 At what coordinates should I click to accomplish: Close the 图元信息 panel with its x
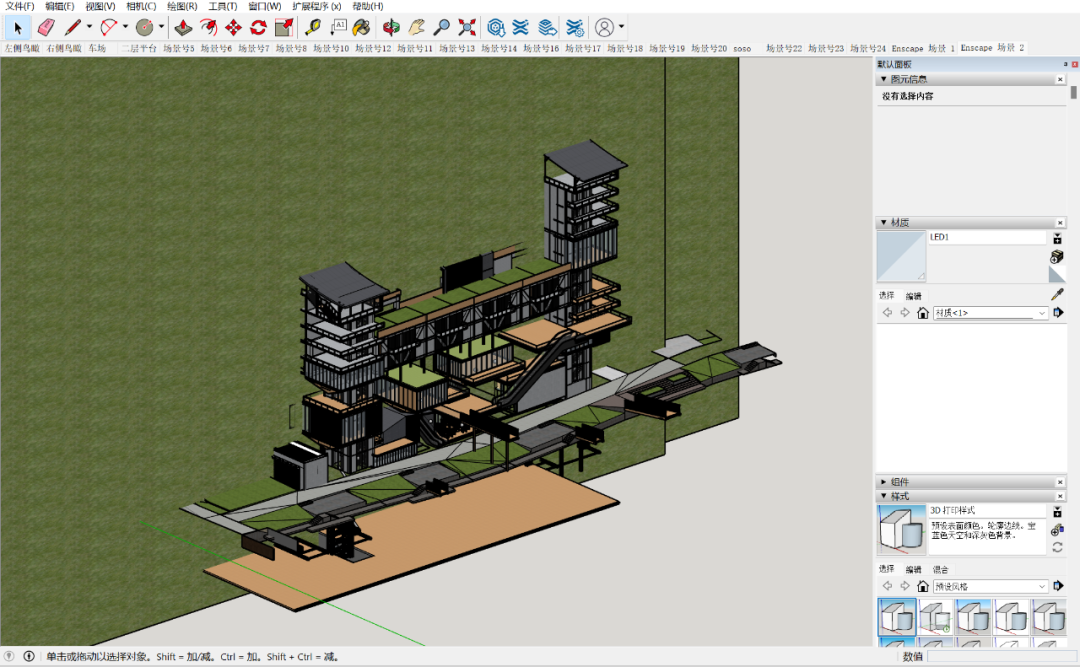1060,79
